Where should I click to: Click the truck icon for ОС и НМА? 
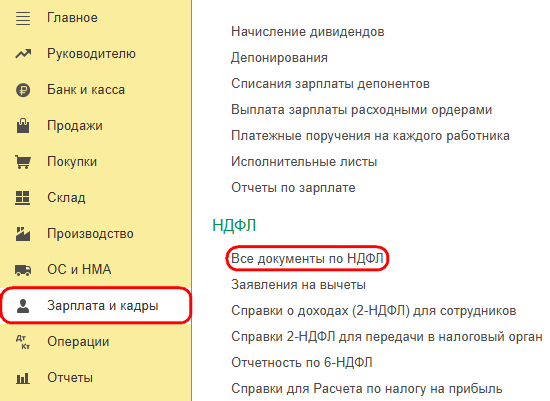[23, 270]
